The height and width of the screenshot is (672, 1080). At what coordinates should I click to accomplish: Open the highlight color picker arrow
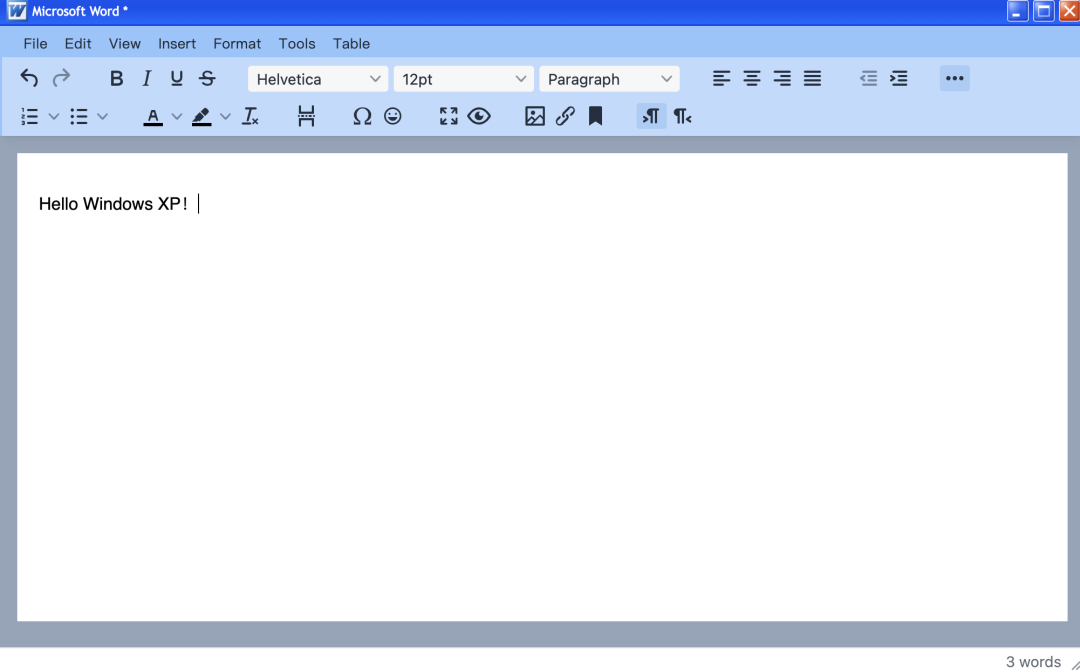pyautogui.click(x=225, y=116)
